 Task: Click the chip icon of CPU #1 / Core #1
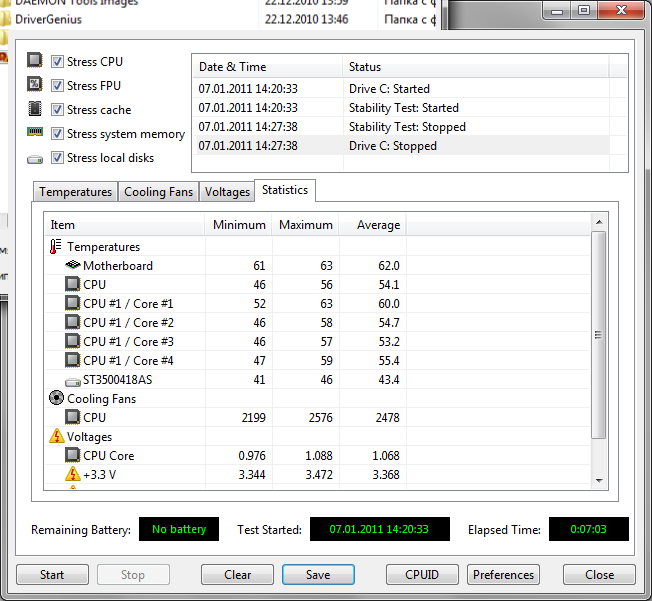click(x=72, y=303)
